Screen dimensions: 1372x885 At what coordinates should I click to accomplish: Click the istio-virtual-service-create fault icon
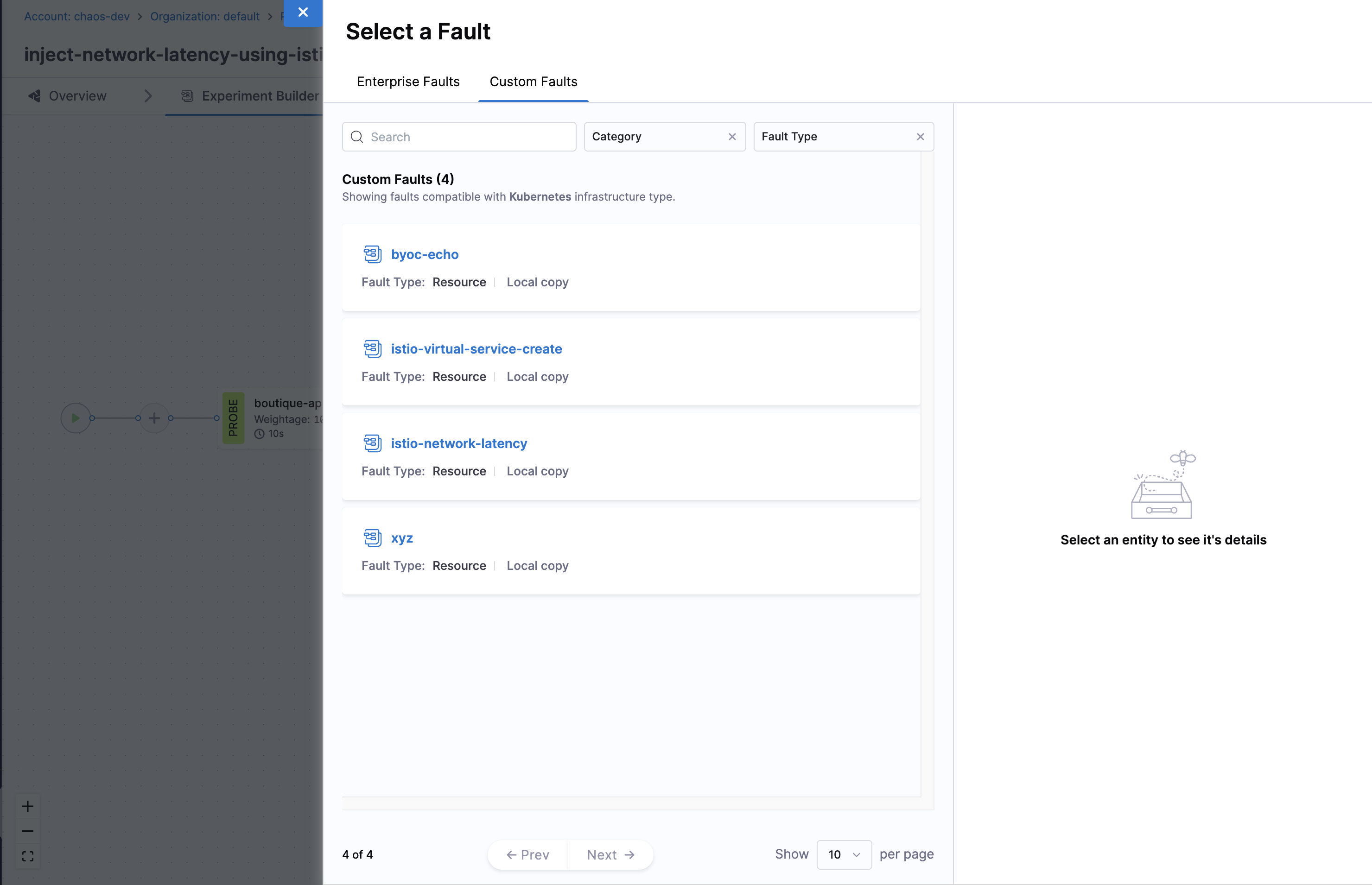(x=373, y=349)
